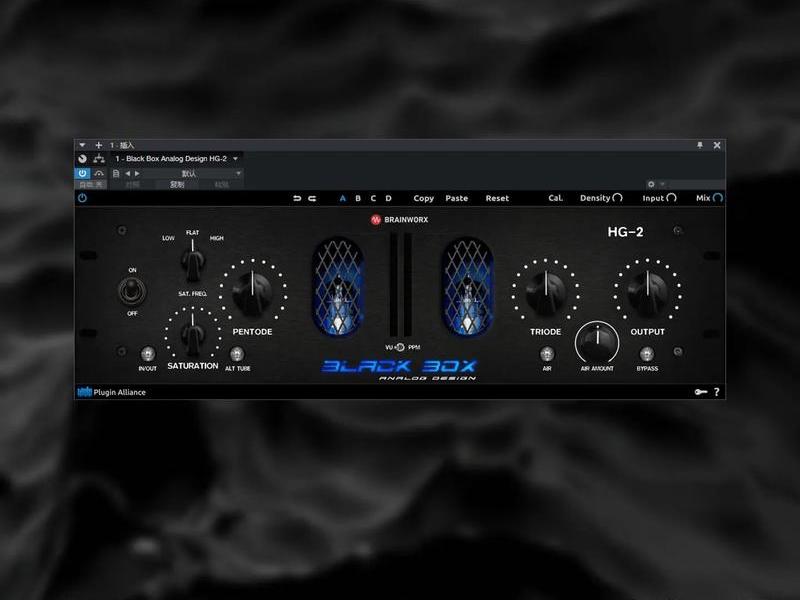
Task: Toggle the saturation IN/OUT button
Action: pos(148,354)
